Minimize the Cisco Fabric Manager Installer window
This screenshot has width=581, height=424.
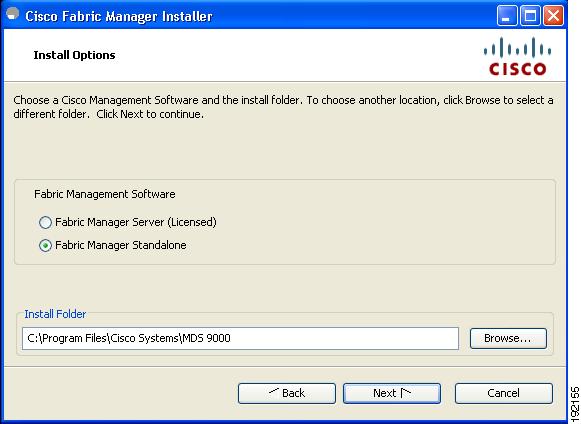507,16
